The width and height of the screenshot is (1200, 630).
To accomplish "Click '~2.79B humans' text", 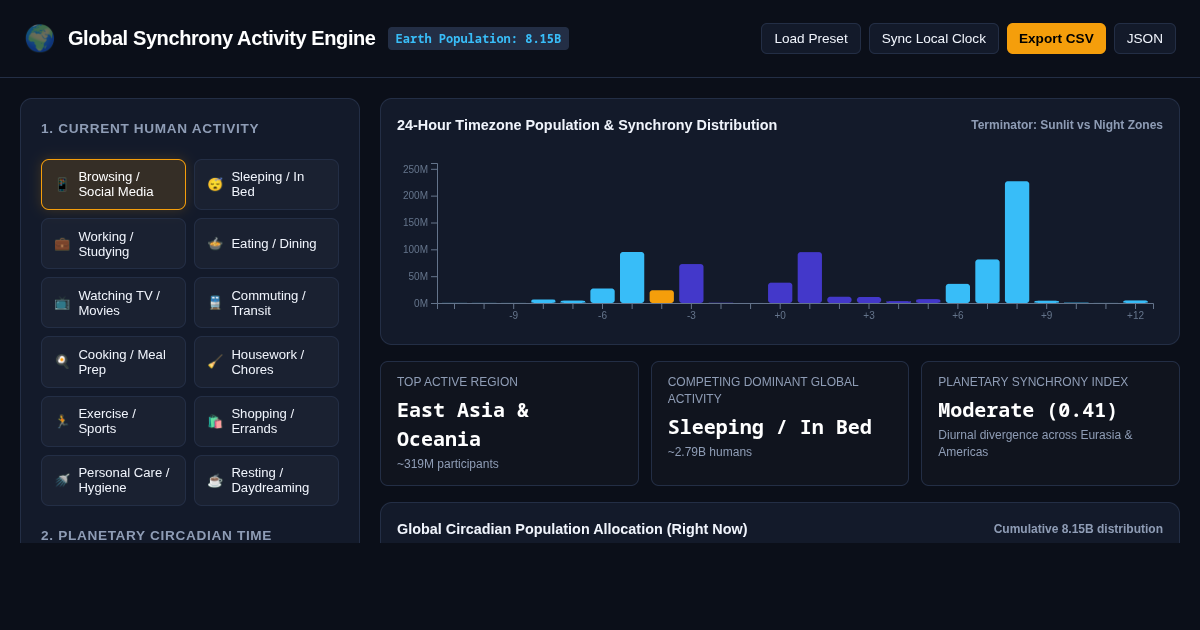I will tap(710, 452).
